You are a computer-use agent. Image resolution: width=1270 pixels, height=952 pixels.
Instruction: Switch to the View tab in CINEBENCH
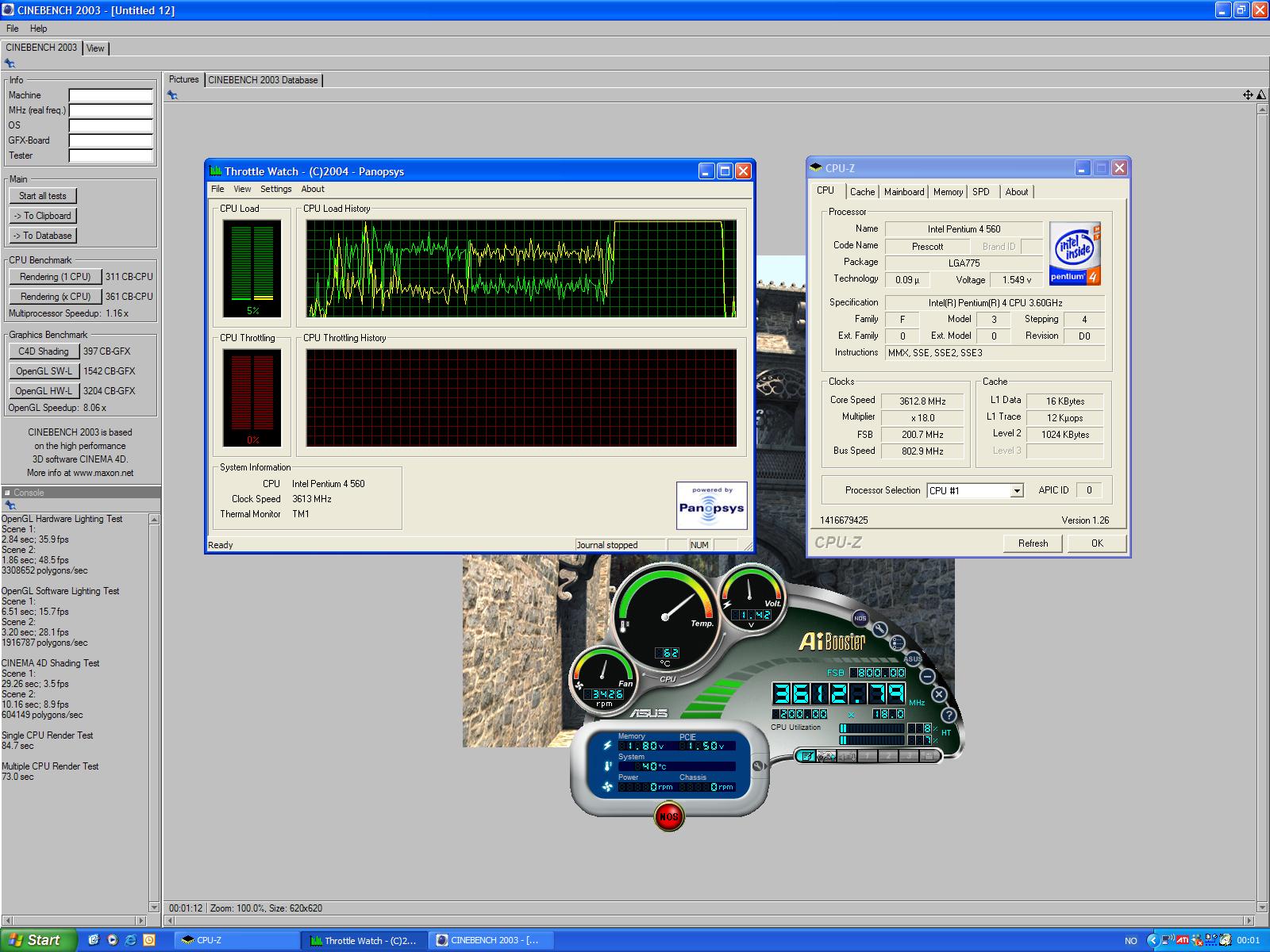95,48
